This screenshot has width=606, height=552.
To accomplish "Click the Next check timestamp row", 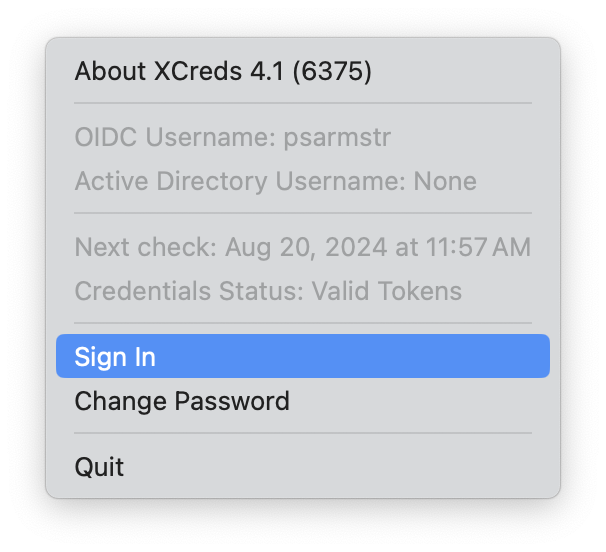I will coord(302,247).
